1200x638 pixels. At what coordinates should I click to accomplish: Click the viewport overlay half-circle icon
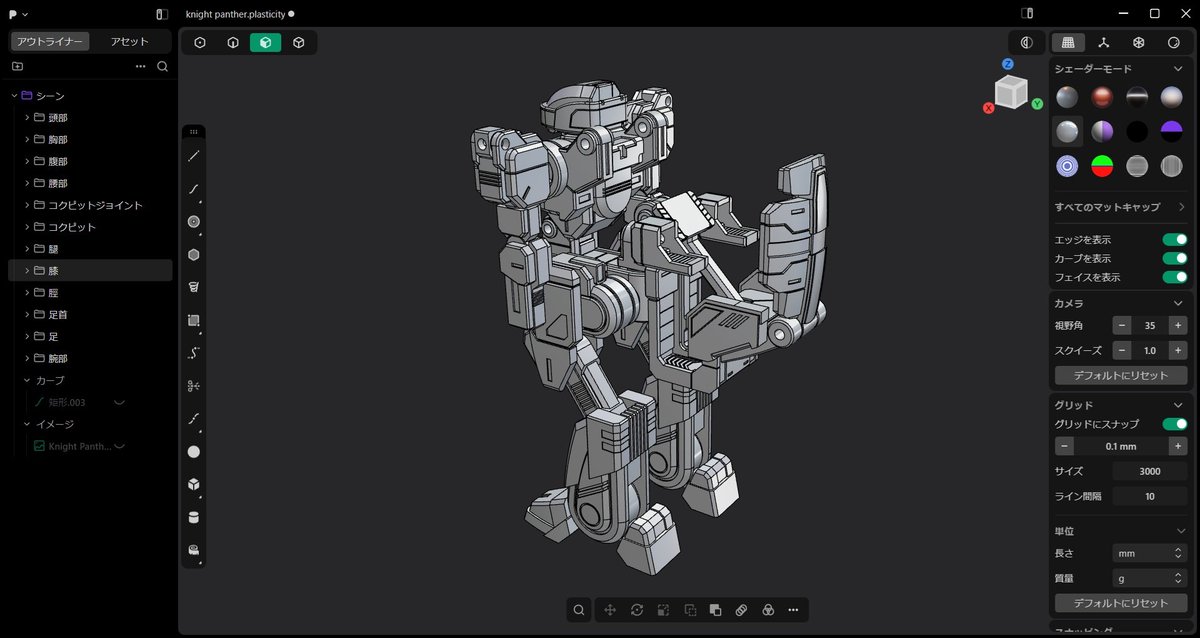1026,43
